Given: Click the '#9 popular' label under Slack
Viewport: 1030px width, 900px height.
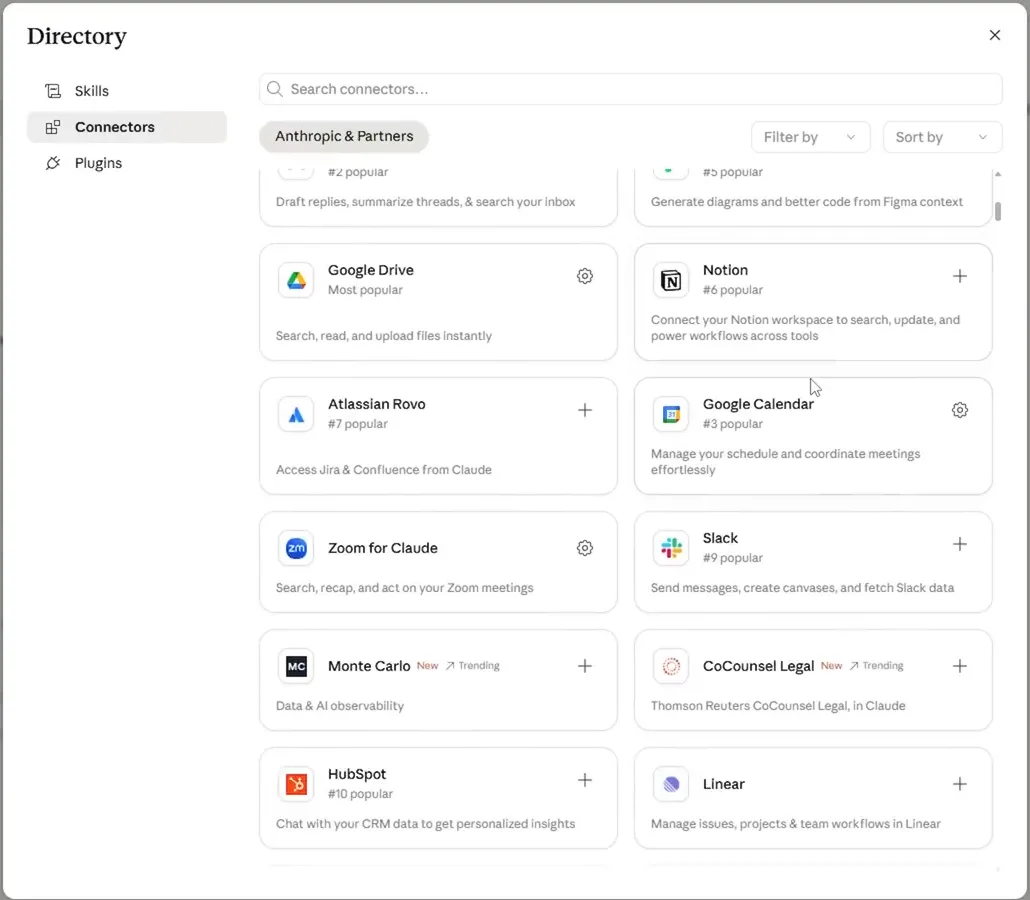Looking at the screenshot, I should [x=732, y=558].
